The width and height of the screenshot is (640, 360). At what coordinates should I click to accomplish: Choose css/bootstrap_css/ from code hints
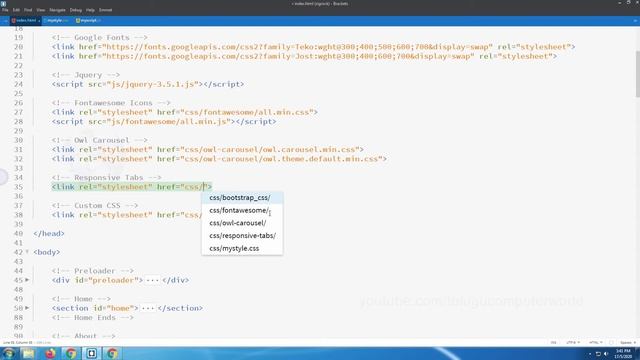[x=242, y=198]
